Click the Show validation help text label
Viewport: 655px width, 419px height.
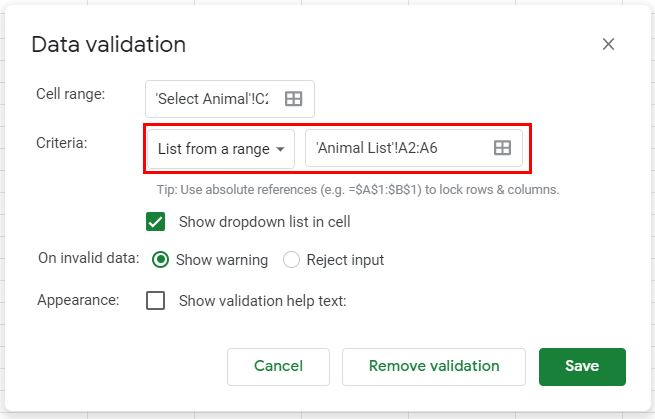pos(262,300)
